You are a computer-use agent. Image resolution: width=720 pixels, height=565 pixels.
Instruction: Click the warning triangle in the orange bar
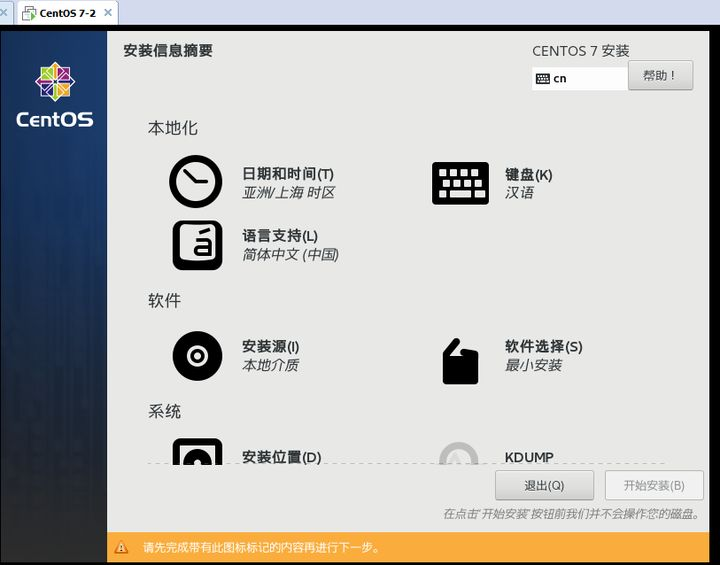121,547
